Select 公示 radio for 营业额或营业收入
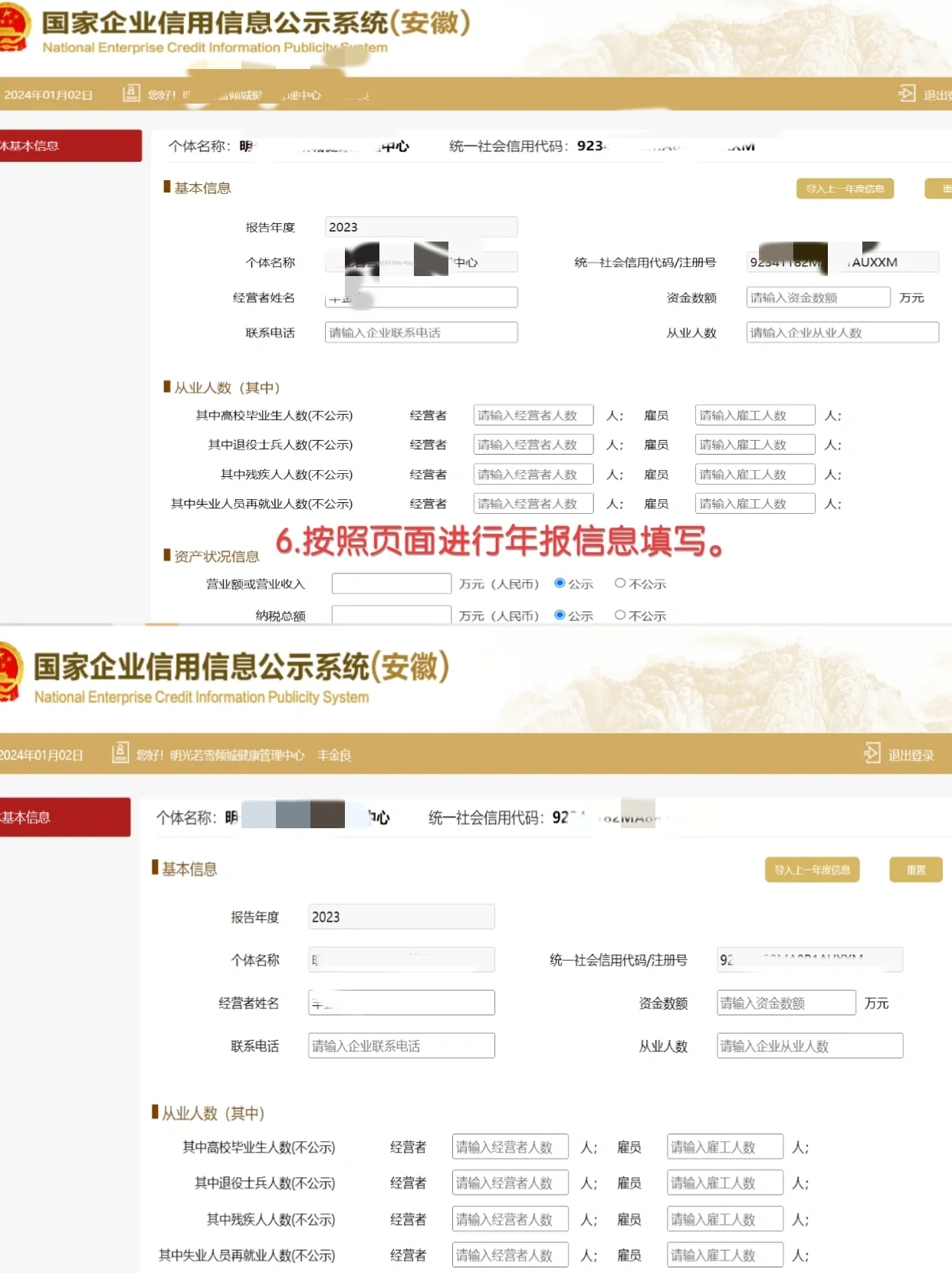Viewport: 952px width, 1273px height. [x=560, y=584]
